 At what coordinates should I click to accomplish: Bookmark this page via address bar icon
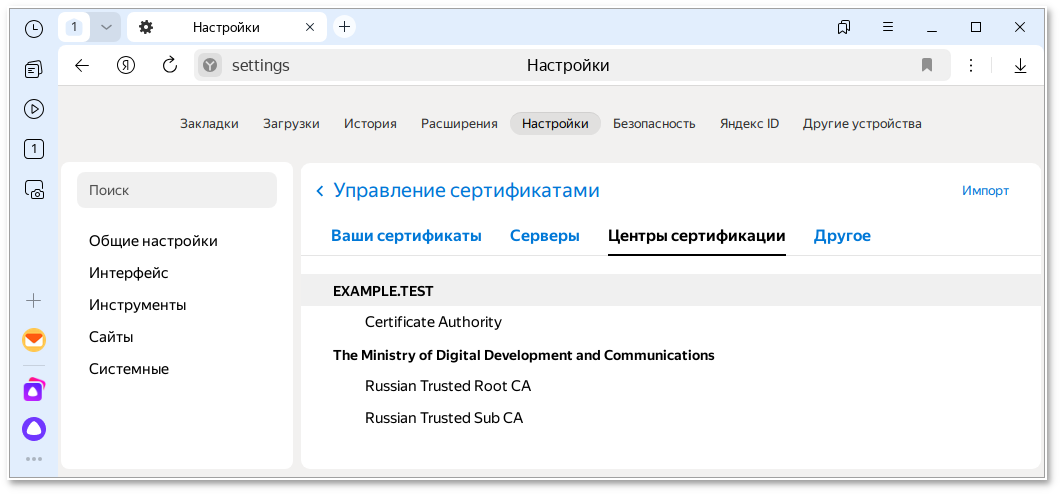click(x=927, y=65)
